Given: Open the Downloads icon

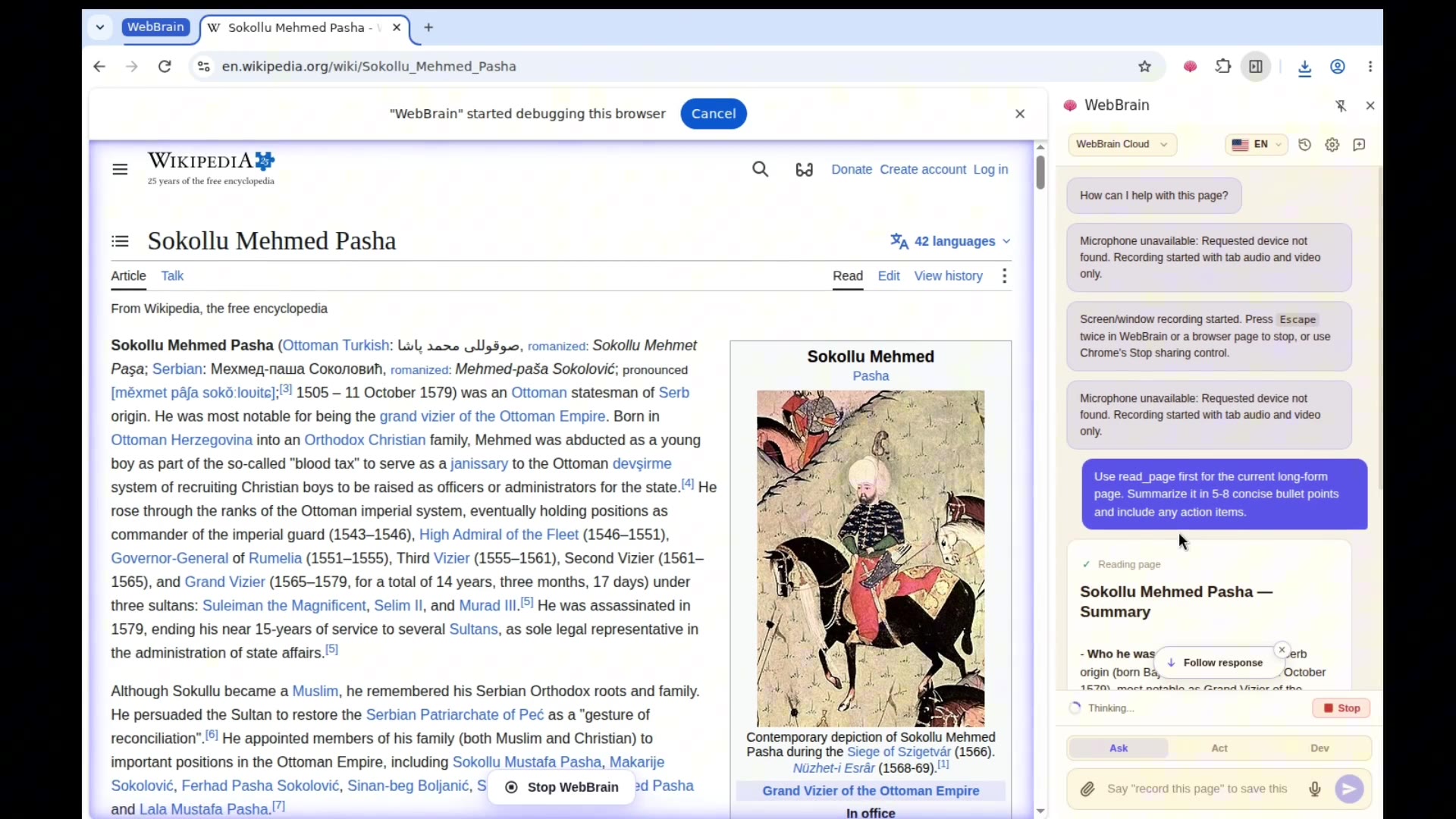Looking at the screenshot, I should pyautogui.click(x=1305, y=67).
